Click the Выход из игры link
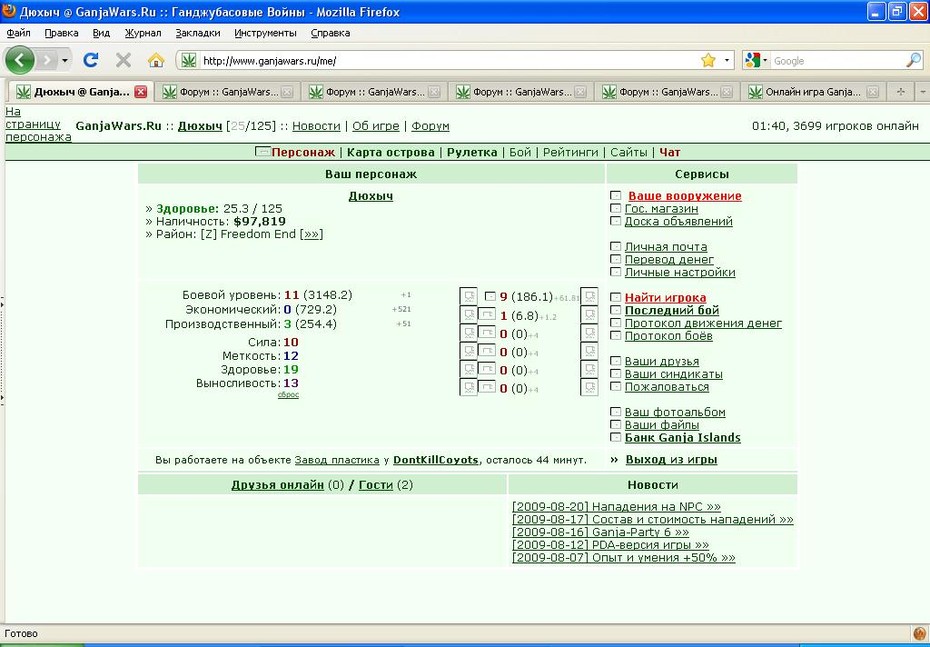The width and height of the screenshot is (930, 647). [671, 460]
